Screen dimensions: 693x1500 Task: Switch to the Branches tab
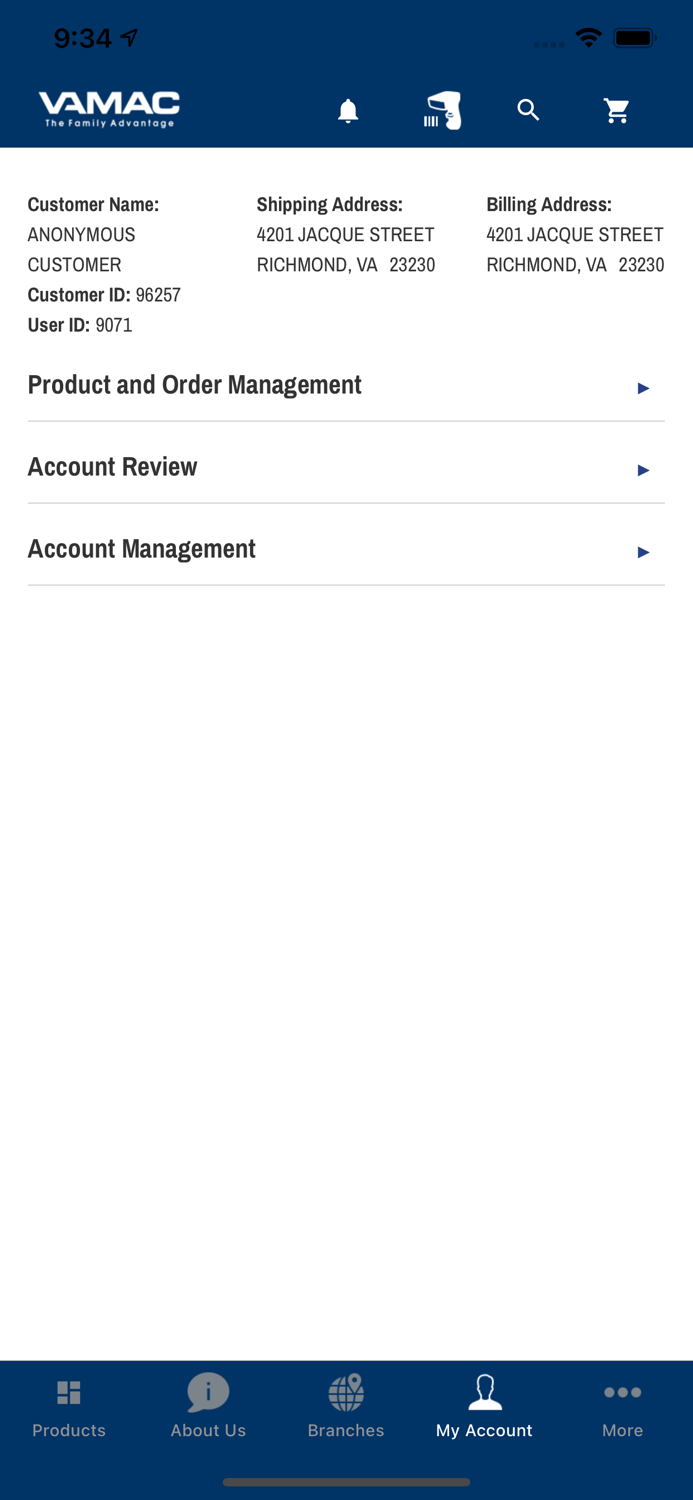pos(346,1408)
